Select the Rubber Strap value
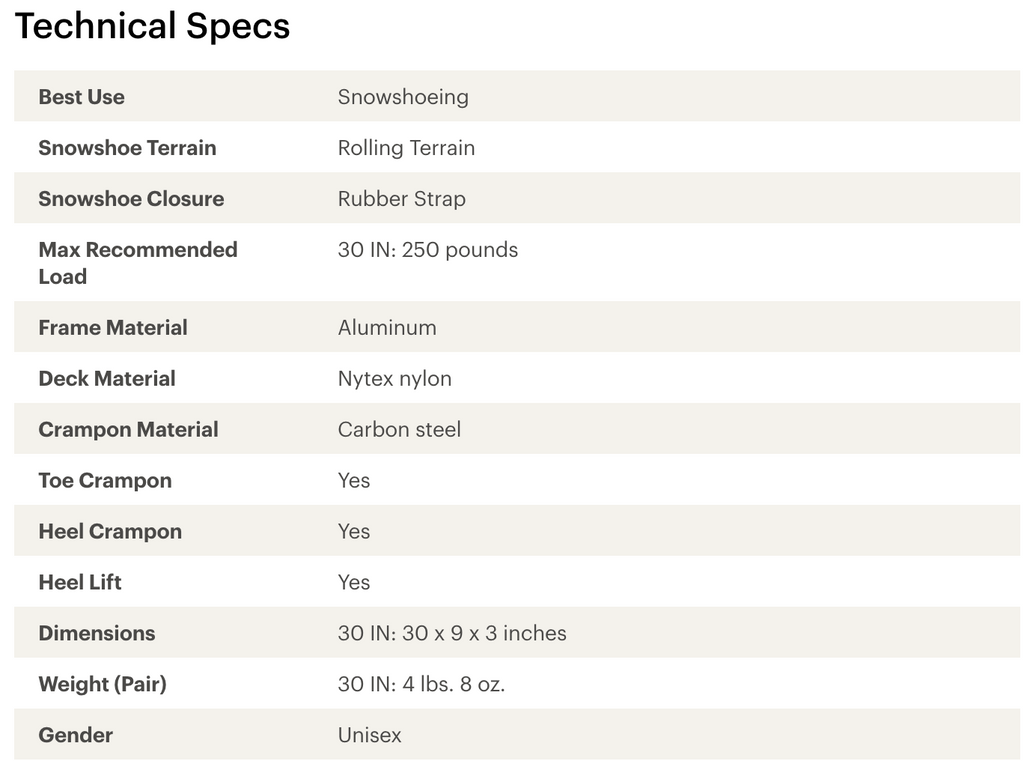This screenshot has width=1024, height=761. click(x=401, y=199)
